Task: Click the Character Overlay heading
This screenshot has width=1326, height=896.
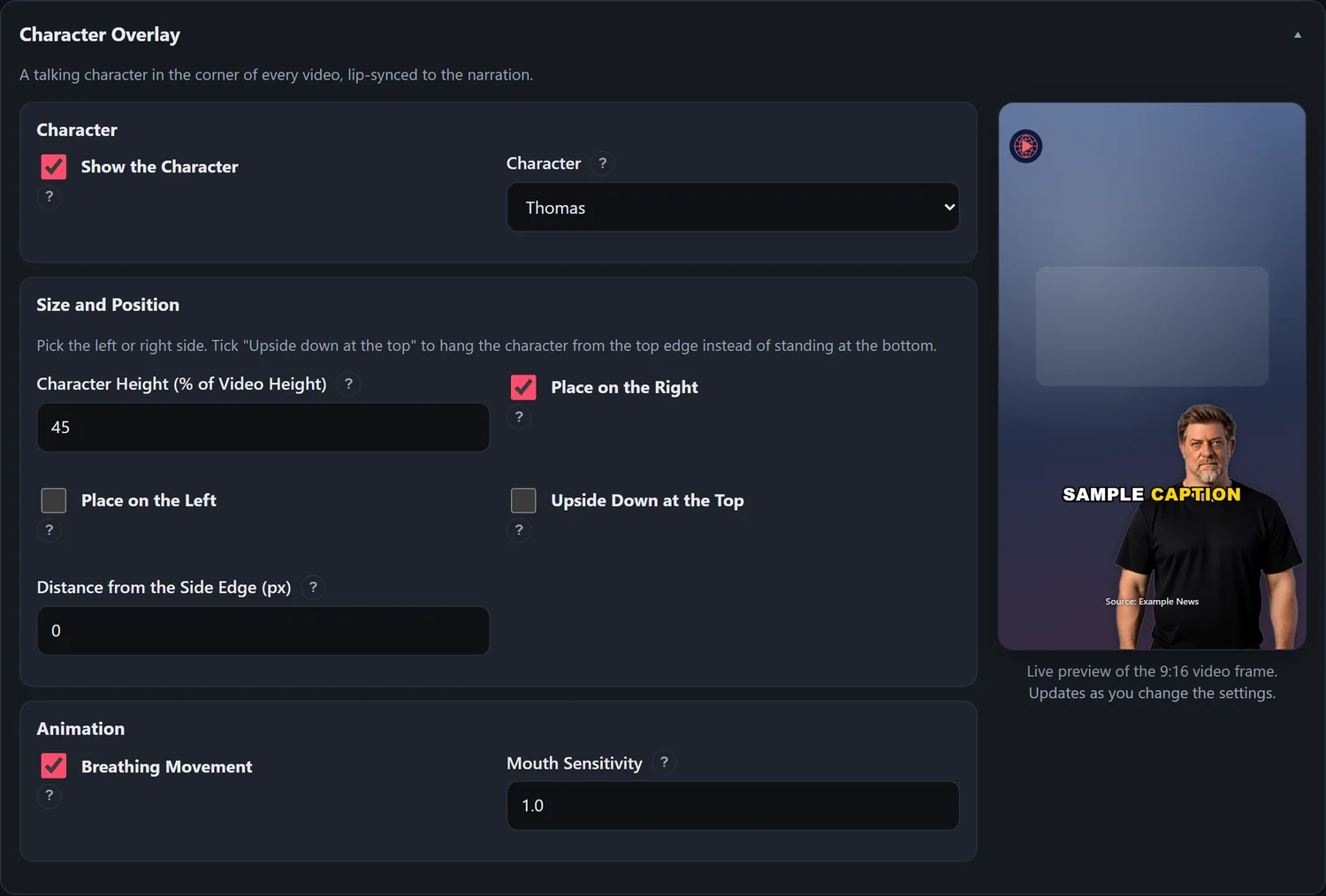Action: (x=100, y=34)
